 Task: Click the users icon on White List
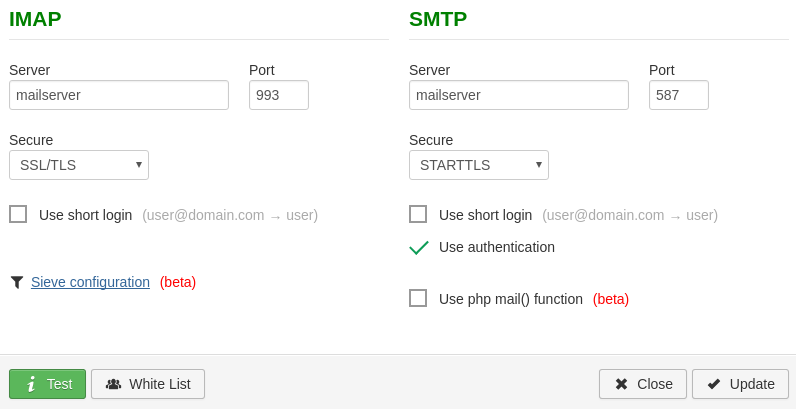tap(113, 384)
